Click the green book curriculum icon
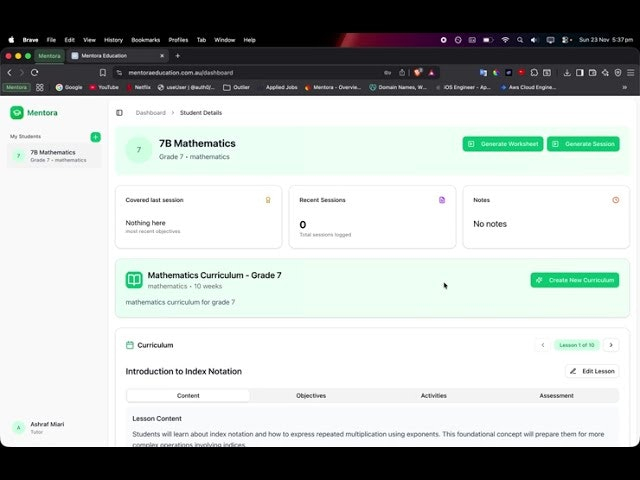The height and width of the screenshot is (480, 640). [x=134, y=280]
